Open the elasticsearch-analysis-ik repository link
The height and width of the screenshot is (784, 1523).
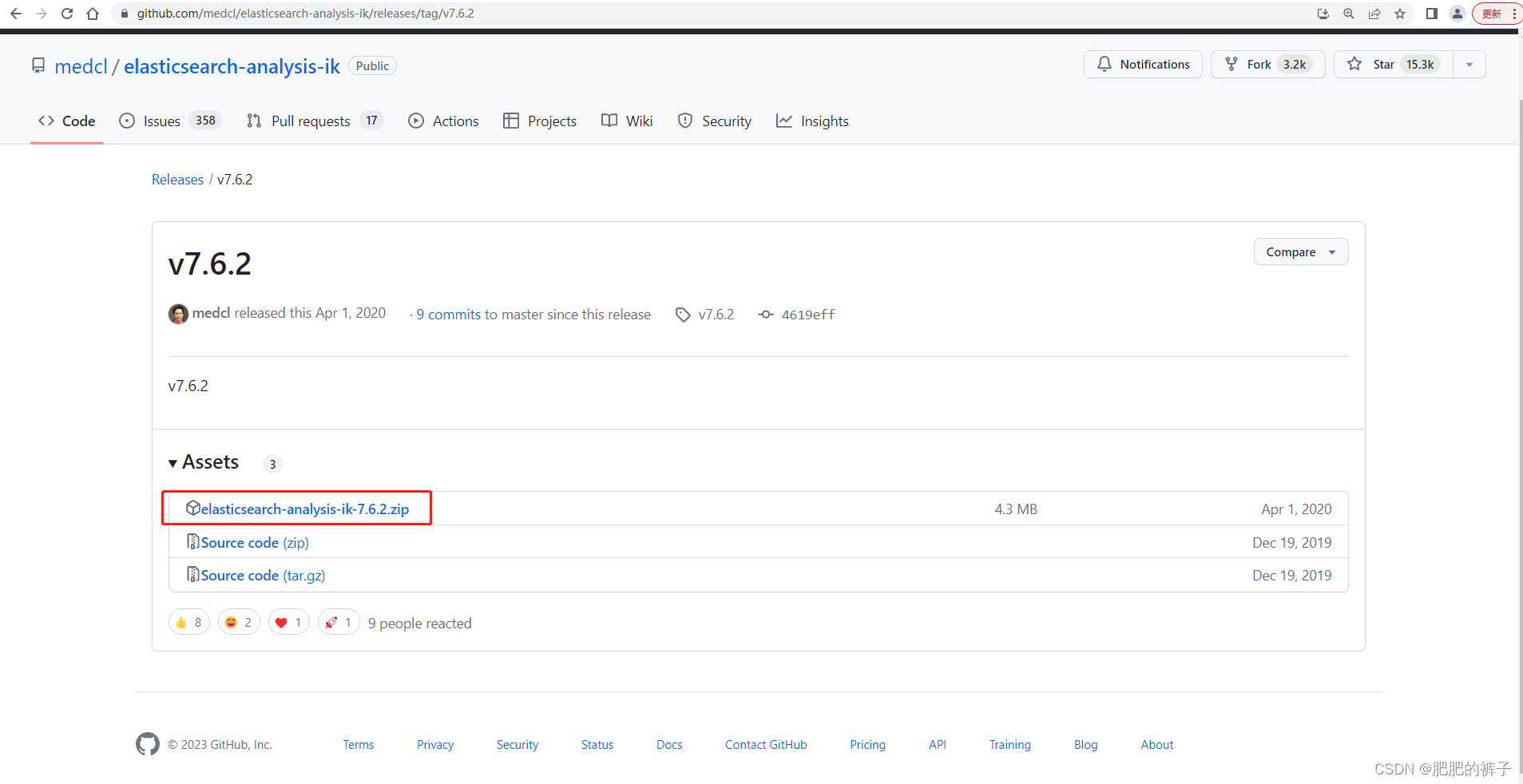click(x=232, y=66)
